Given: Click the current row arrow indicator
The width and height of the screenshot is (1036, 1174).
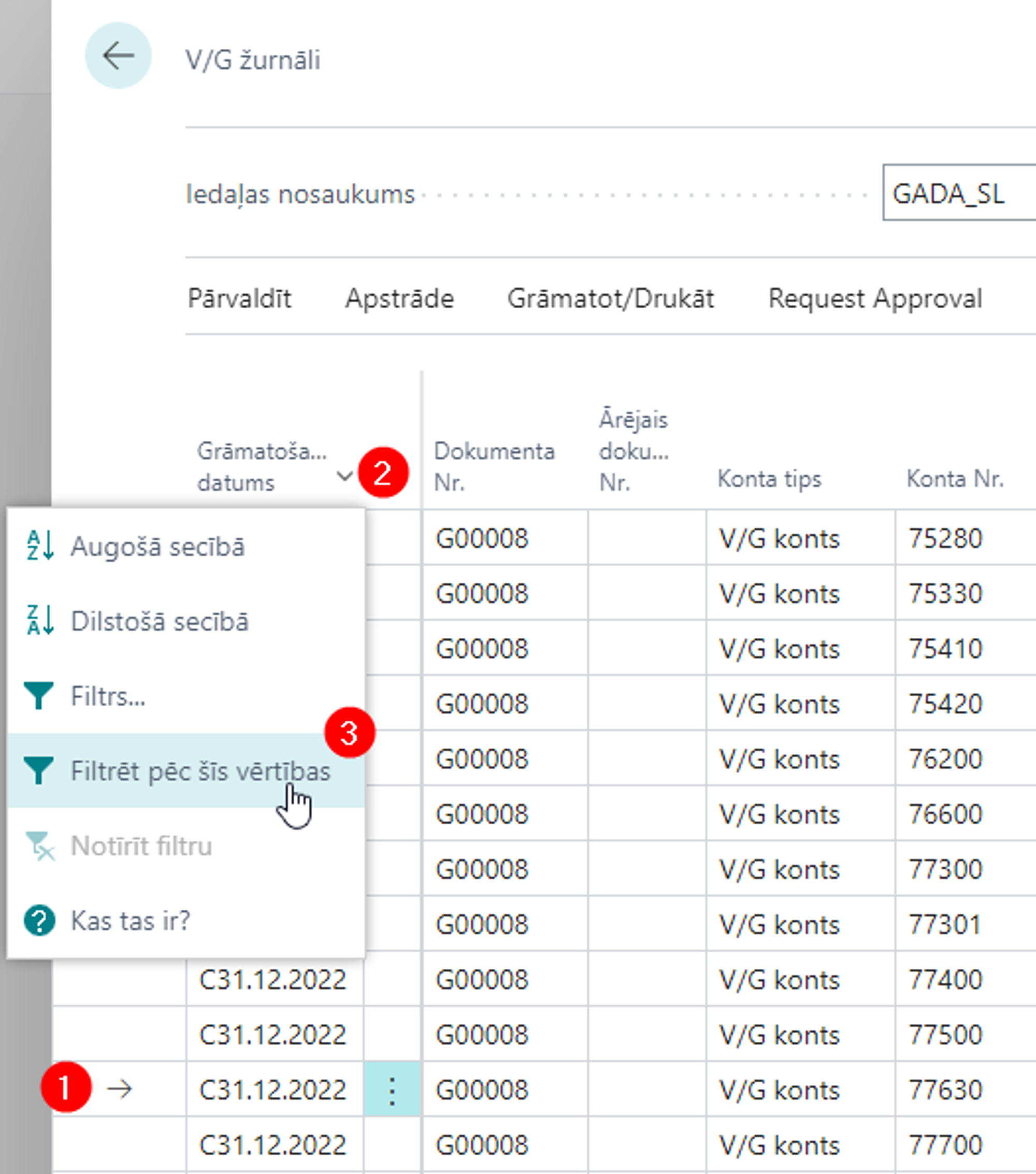Looking at the screenshot, I should (x=120, y=1089).
